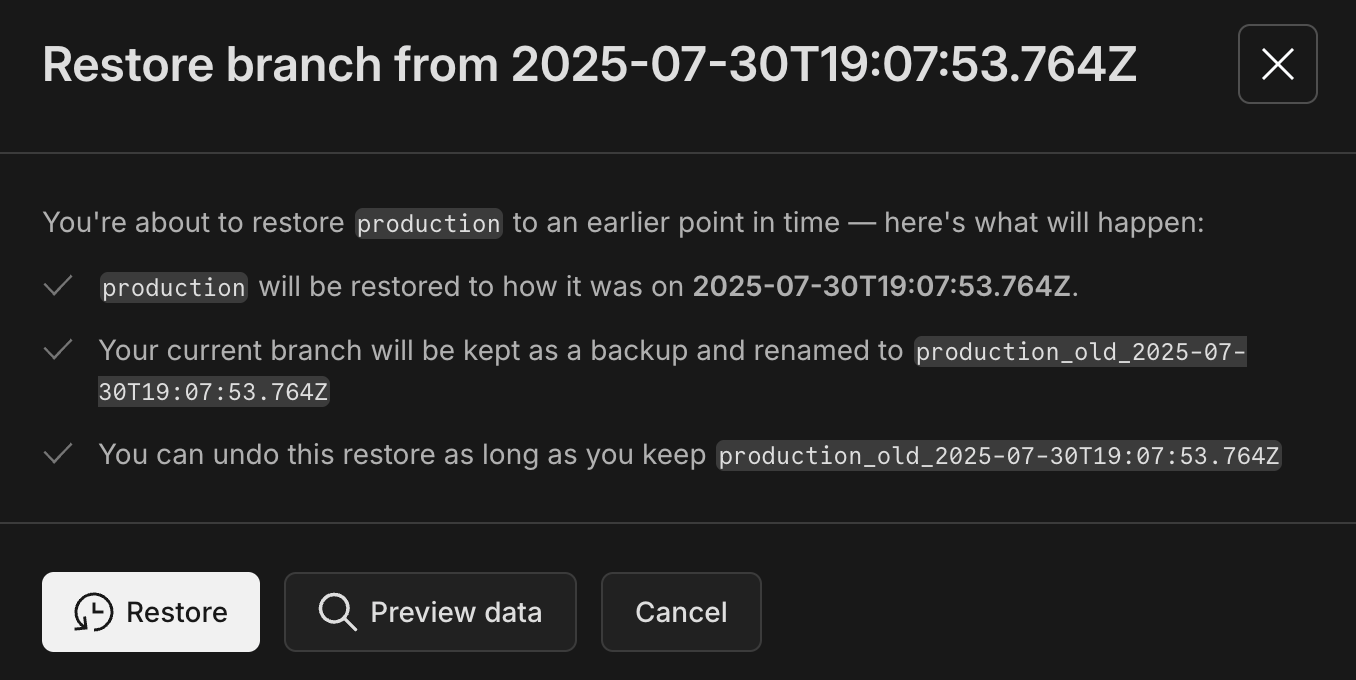Click the production chip in the first bullet
The width and height of the screenshot is (1356, 680).
pos(172,287)
